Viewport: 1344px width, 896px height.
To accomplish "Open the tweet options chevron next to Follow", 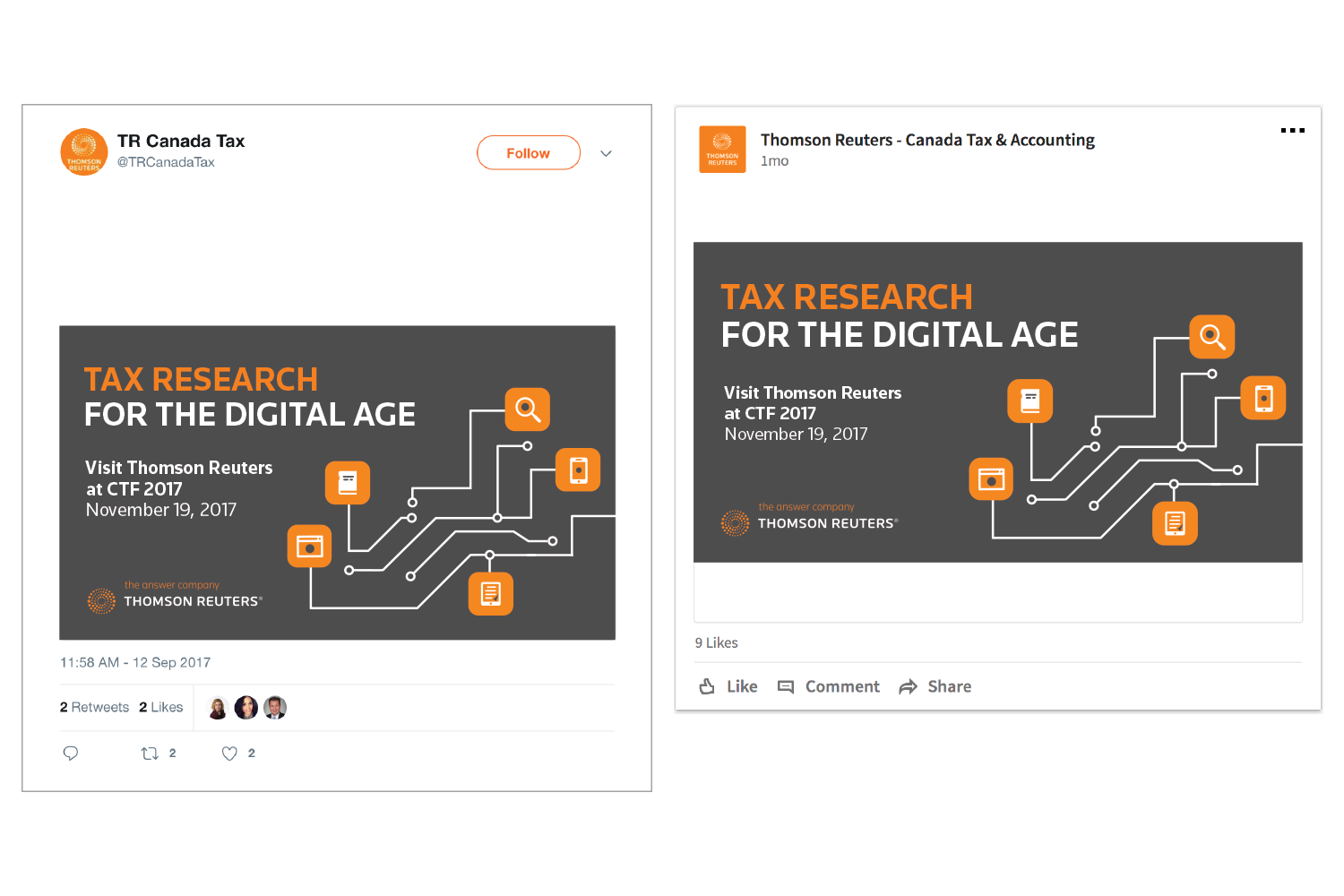I will click(606, 153).
